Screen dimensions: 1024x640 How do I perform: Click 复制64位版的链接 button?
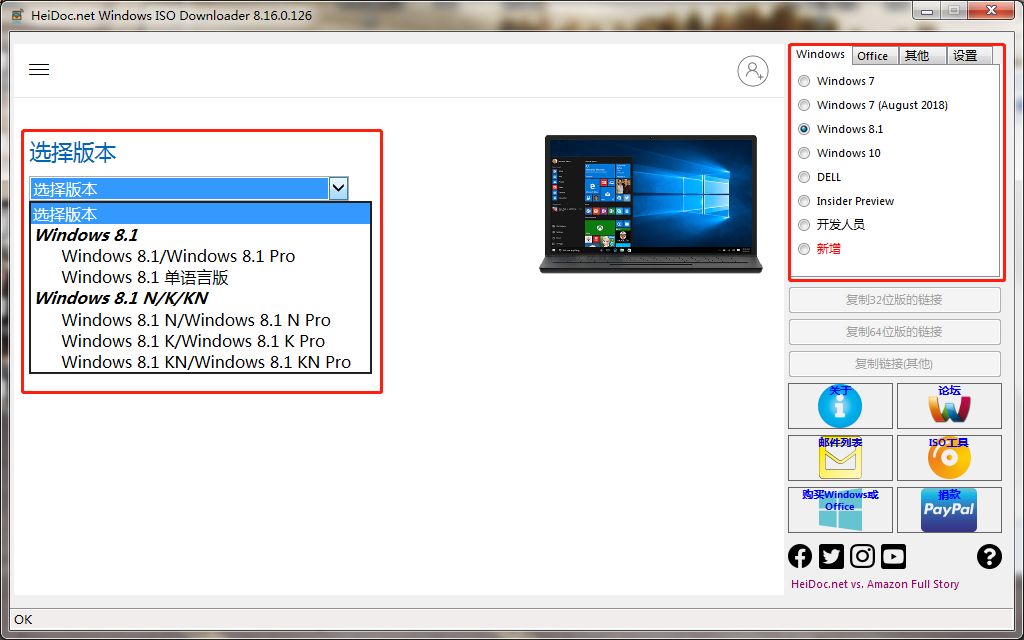pos(894,332)
